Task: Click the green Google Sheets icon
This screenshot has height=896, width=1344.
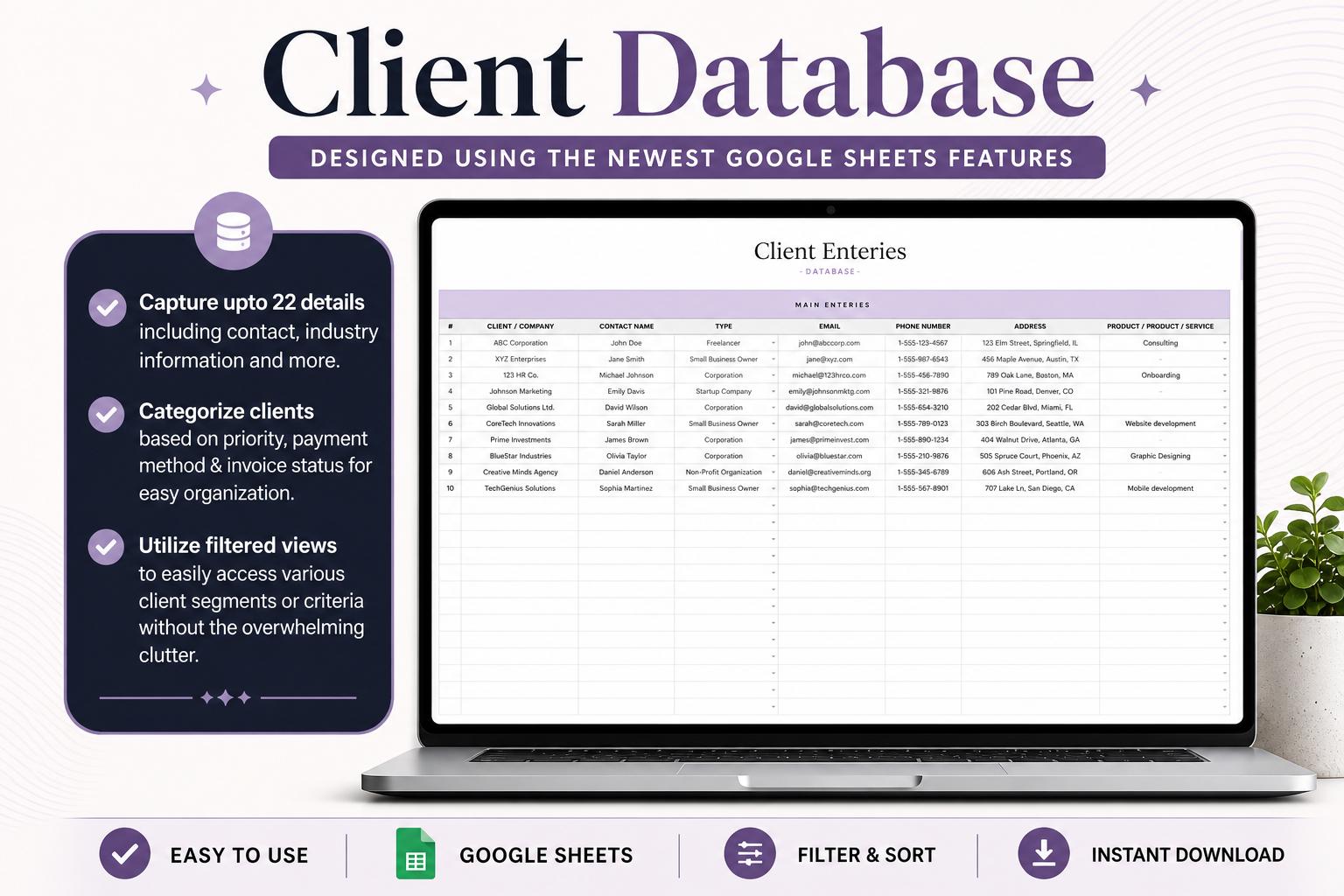Action: (415, 853)
